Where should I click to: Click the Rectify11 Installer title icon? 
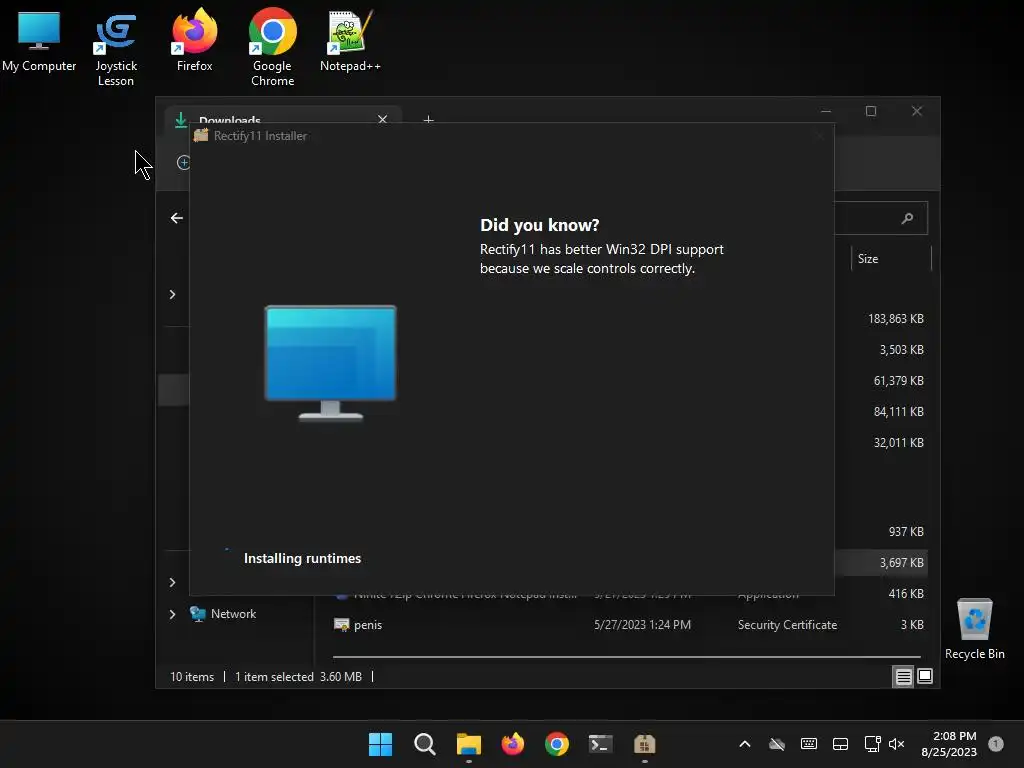point(200,135)
